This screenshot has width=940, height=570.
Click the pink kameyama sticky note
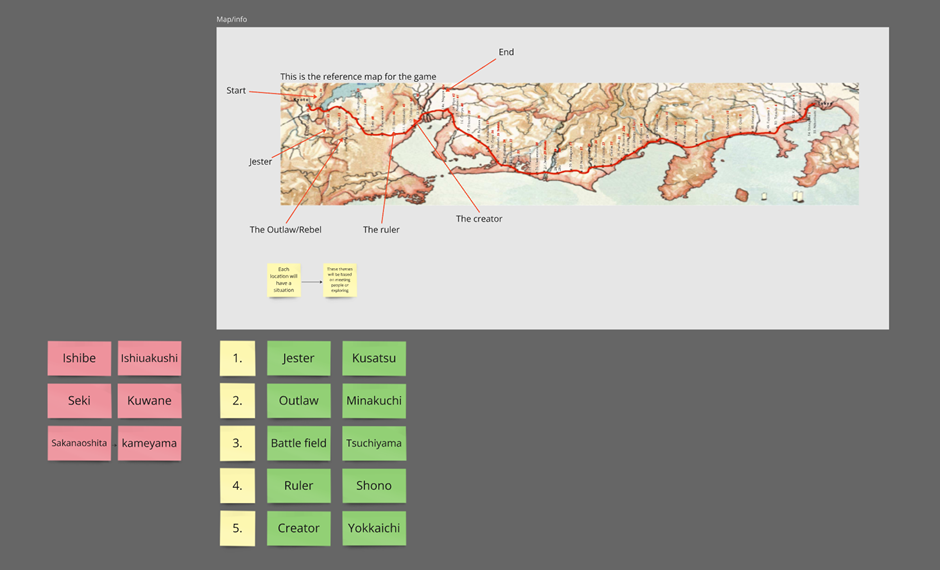(149, 443)
